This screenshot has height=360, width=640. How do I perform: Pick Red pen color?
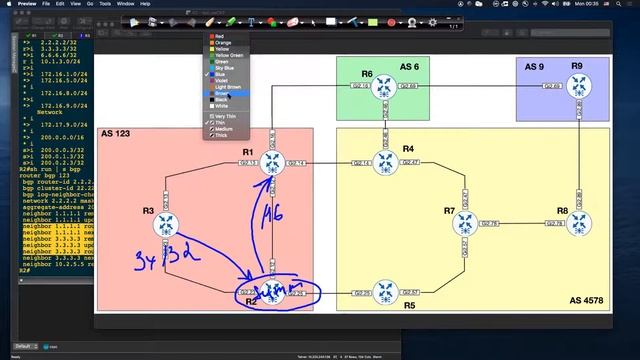226,36
